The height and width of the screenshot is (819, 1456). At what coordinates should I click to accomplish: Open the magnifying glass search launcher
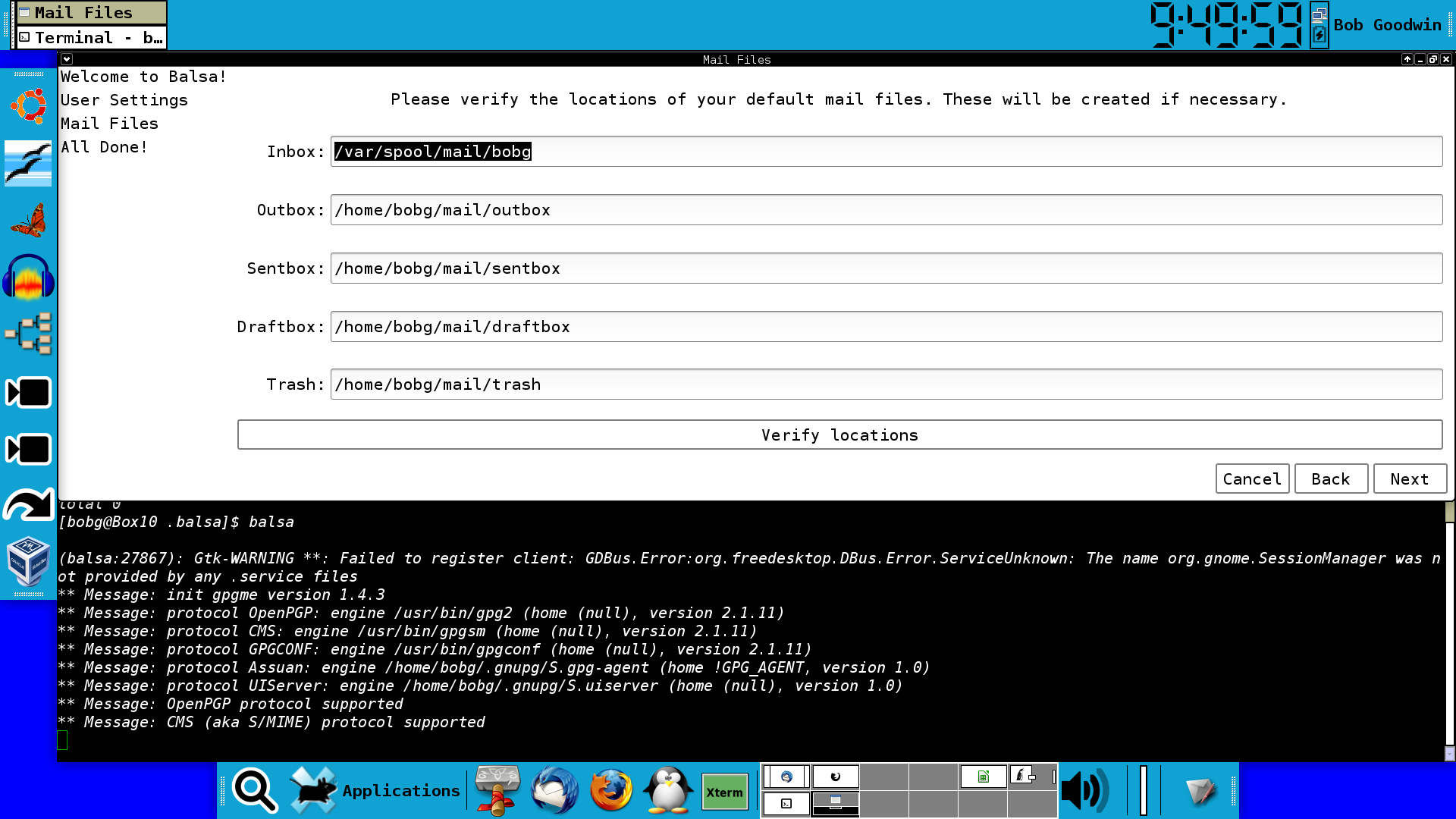click(x=256, y=790)
